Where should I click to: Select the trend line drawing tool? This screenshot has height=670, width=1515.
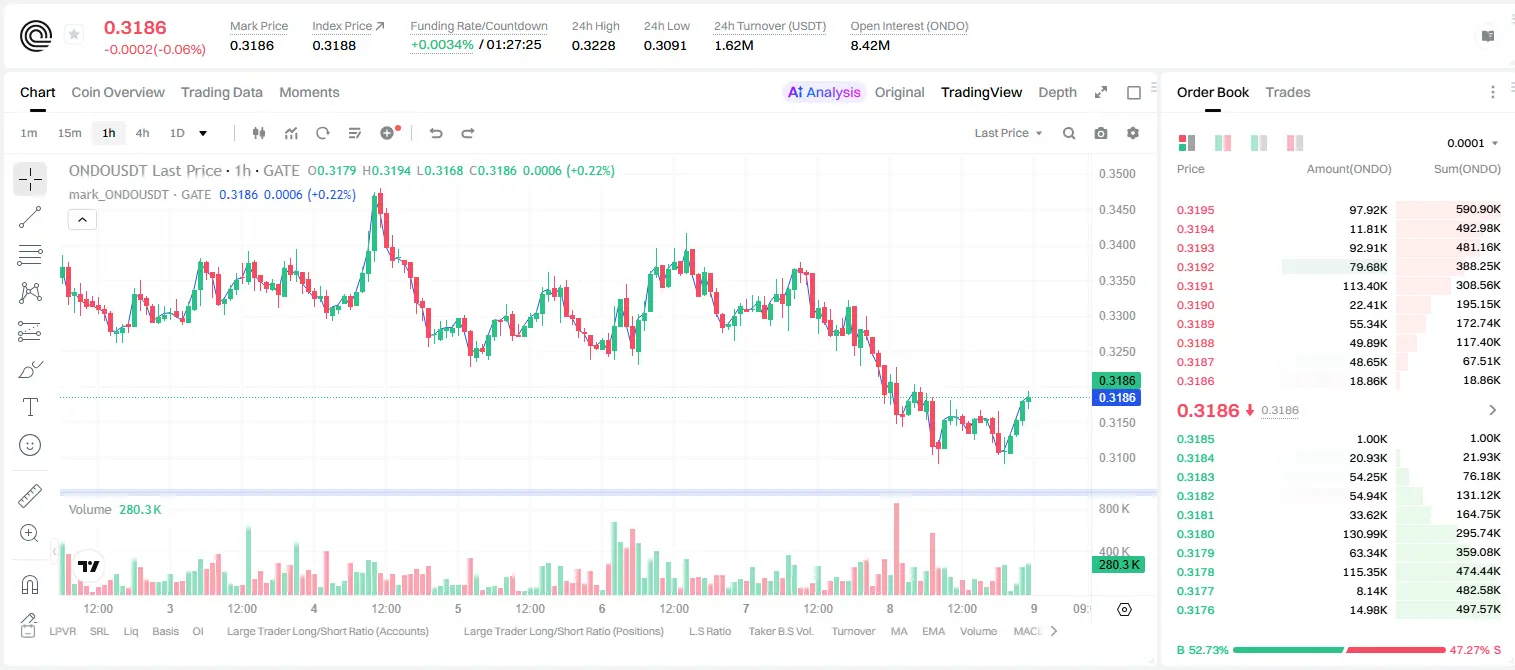[x=30, y=217]
